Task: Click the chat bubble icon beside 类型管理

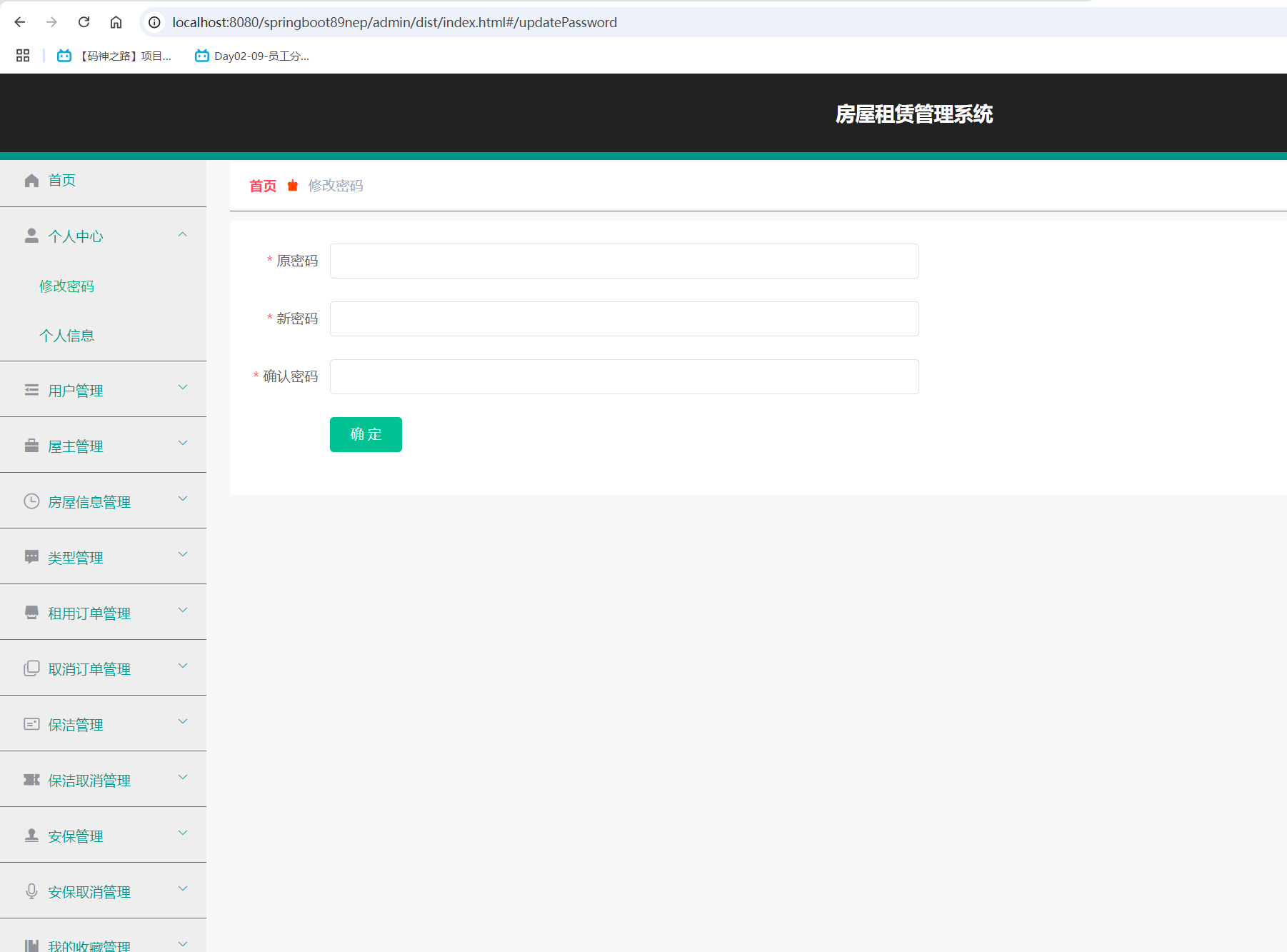Action: (x=31, y=557)
